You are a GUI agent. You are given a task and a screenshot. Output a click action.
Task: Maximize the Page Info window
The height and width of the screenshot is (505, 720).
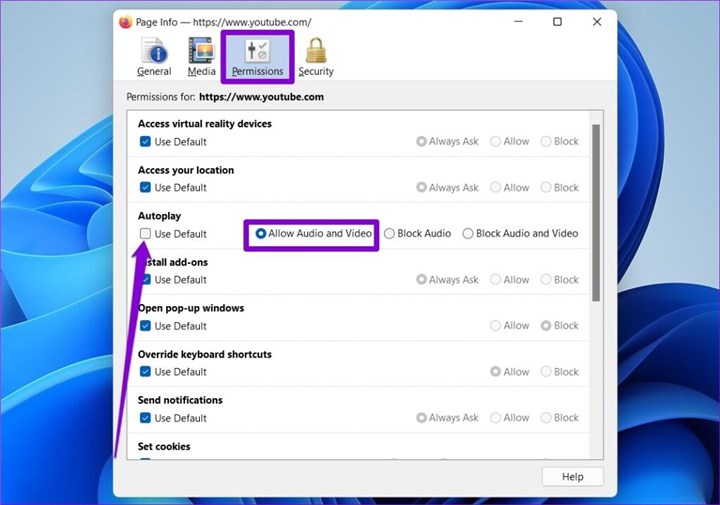[x=557, y=22]
